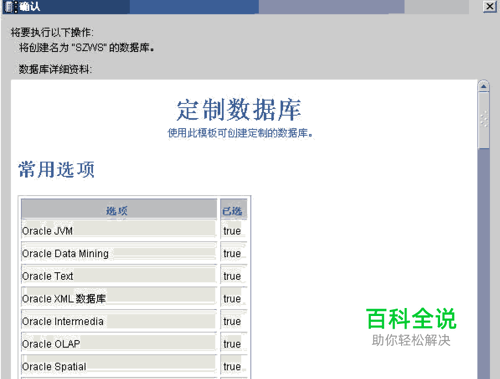Click the true value for Oracle Spatial
The image size is (500, 379).
(232, 367)
